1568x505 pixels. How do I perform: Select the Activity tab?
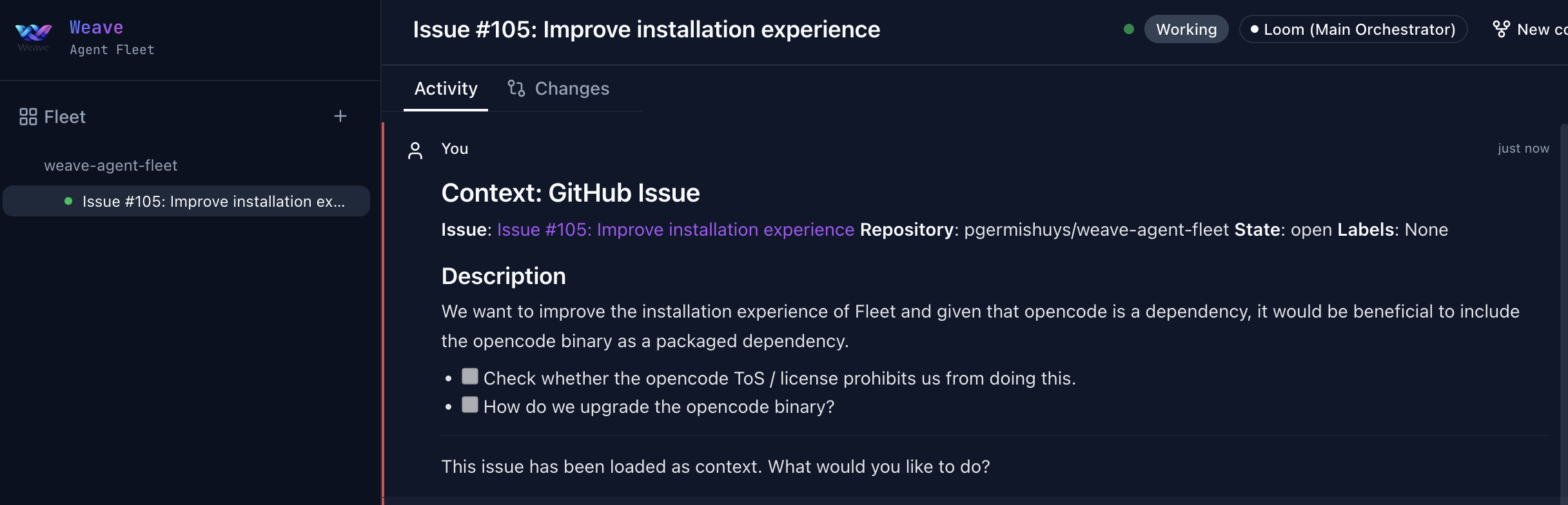click(x=446, y=88)
